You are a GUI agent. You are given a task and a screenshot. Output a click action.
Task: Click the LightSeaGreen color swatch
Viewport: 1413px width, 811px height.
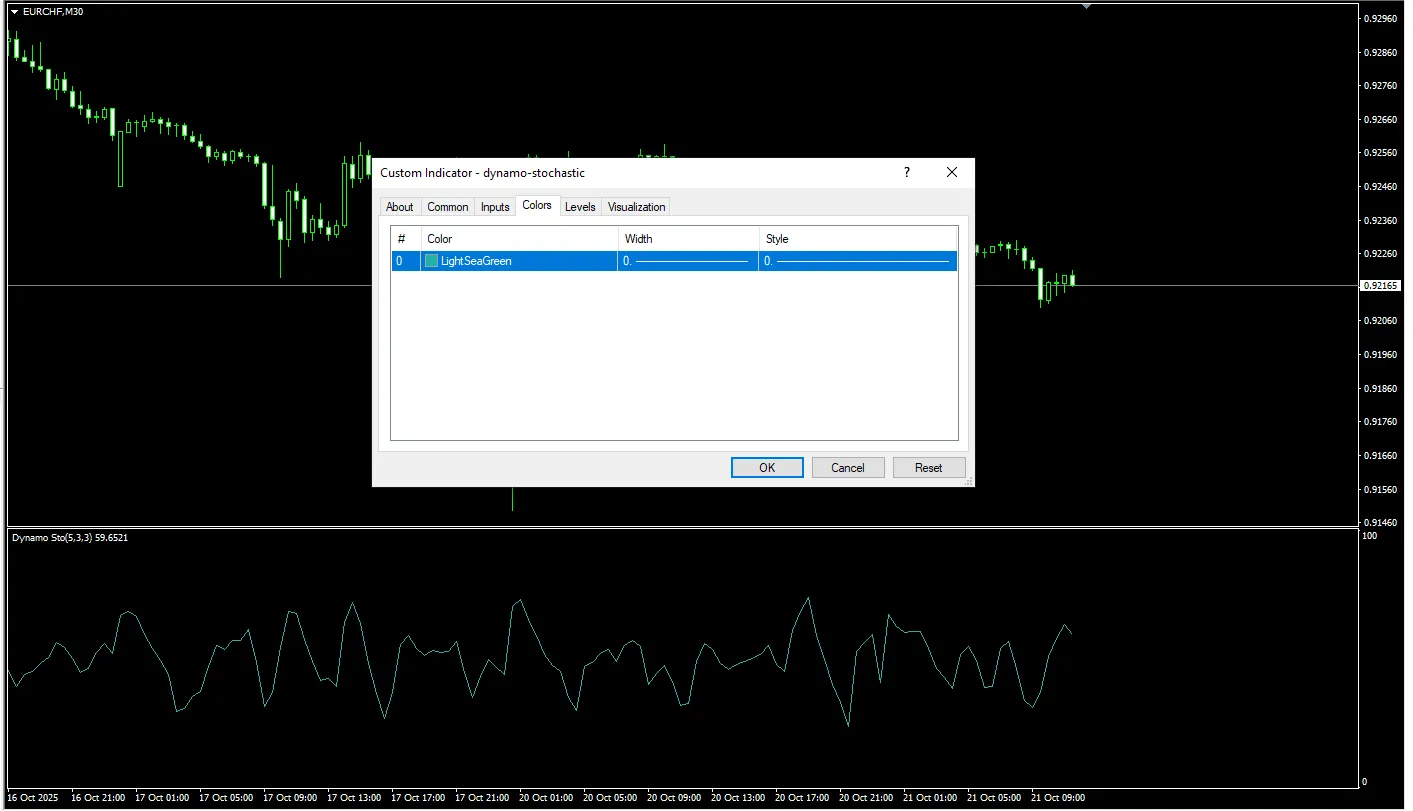(432, 261)
